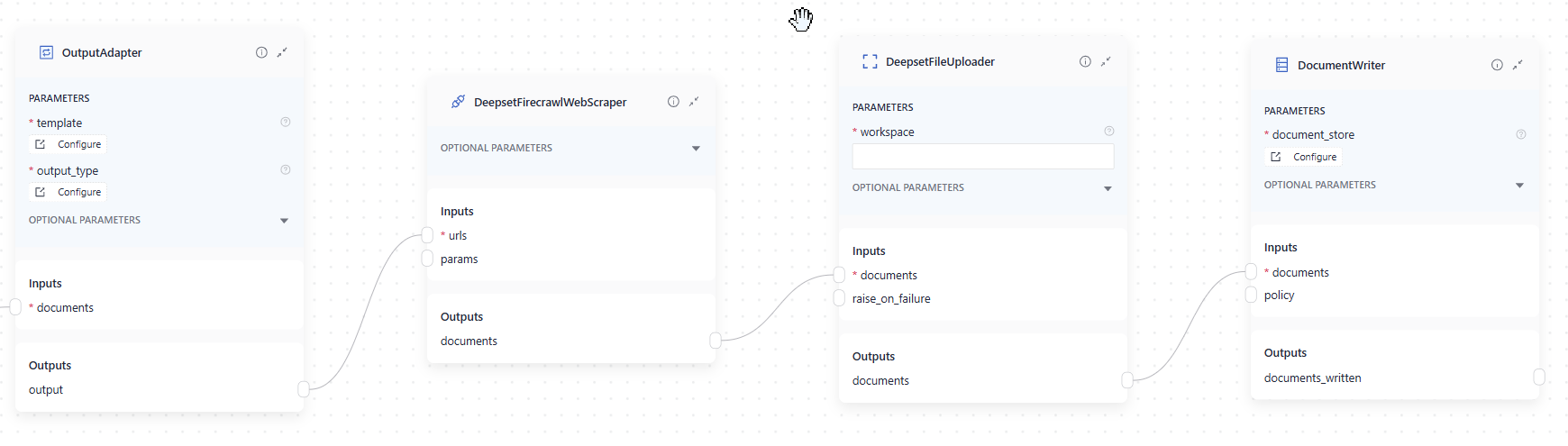Click DocumentWriter documents input port

[x=1251, y=272]
